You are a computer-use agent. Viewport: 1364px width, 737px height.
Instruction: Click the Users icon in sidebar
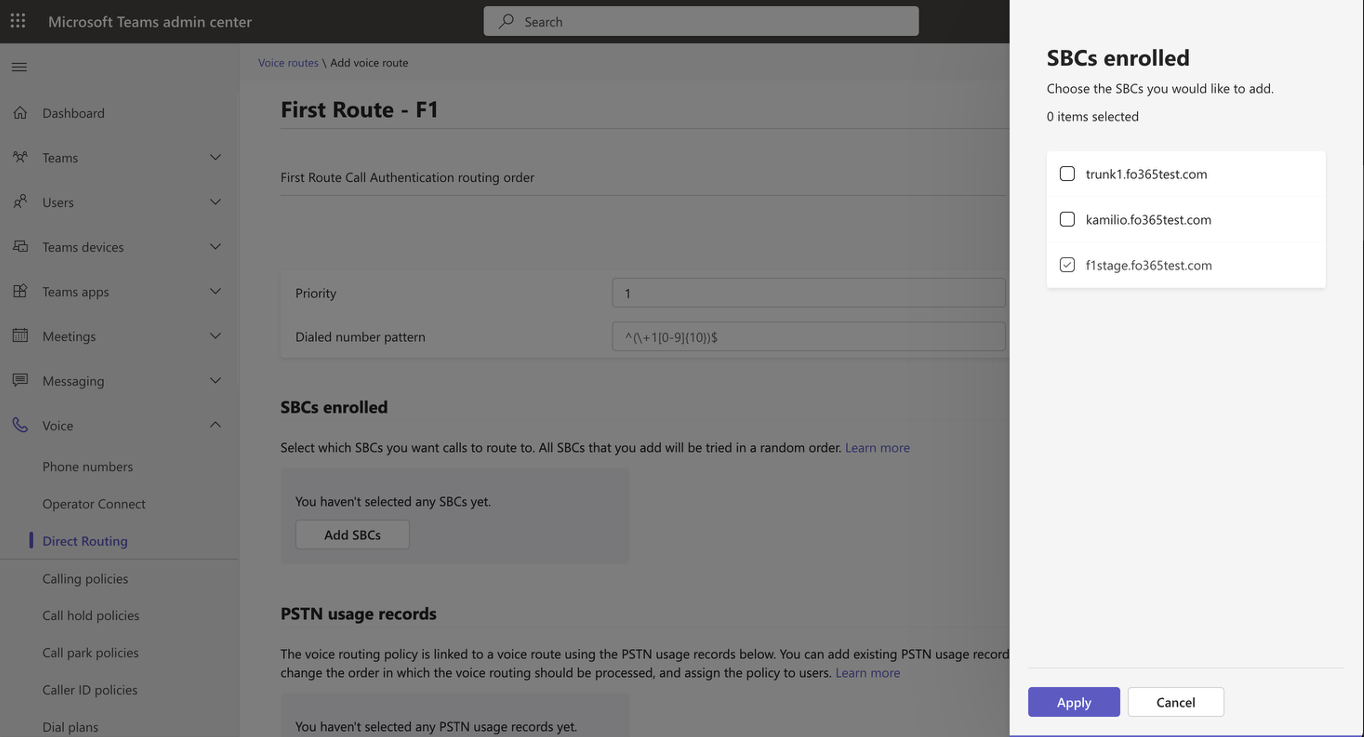pos(20,202)
